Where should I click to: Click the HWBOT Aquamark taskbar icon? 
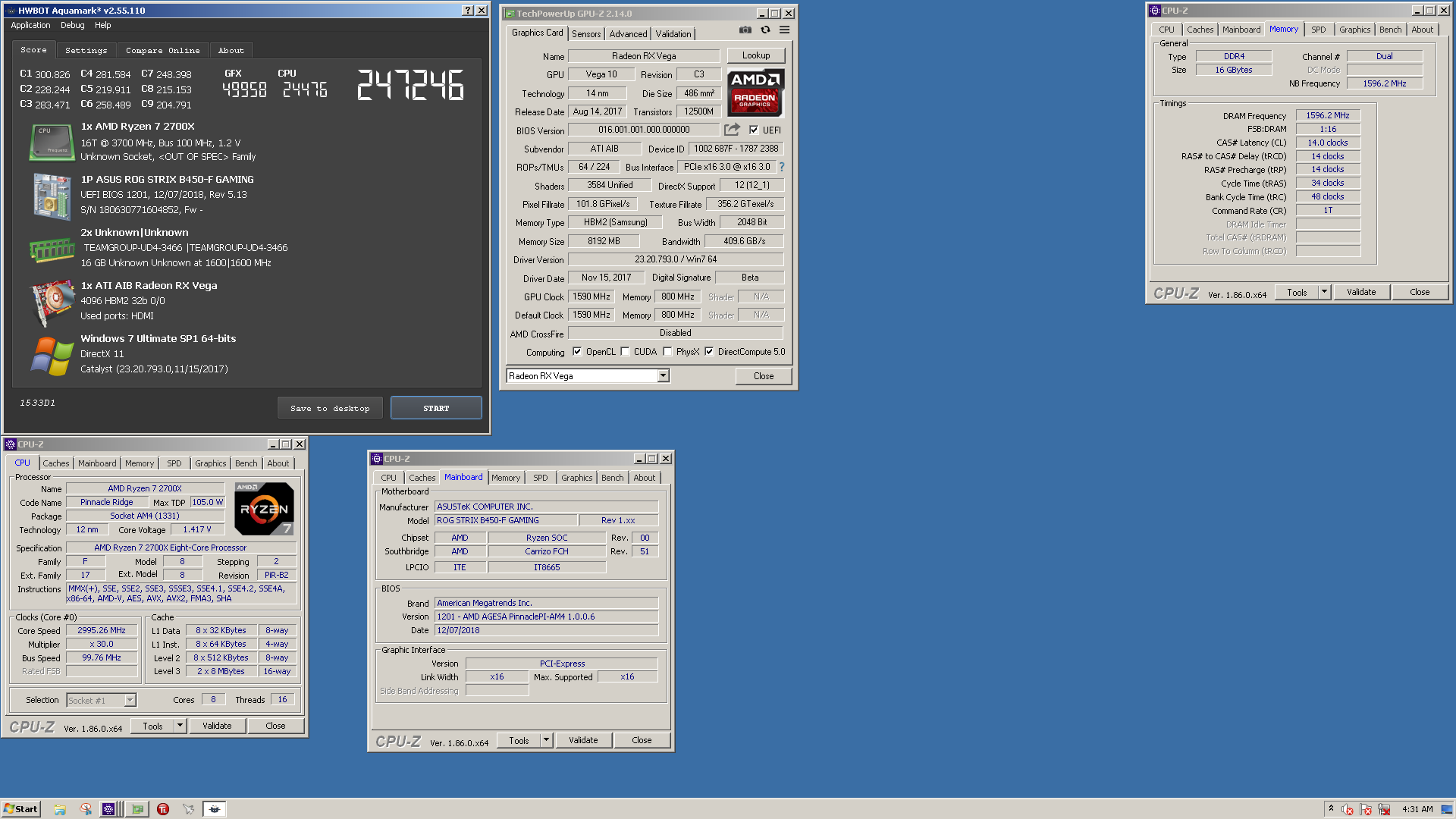[215, 809]
